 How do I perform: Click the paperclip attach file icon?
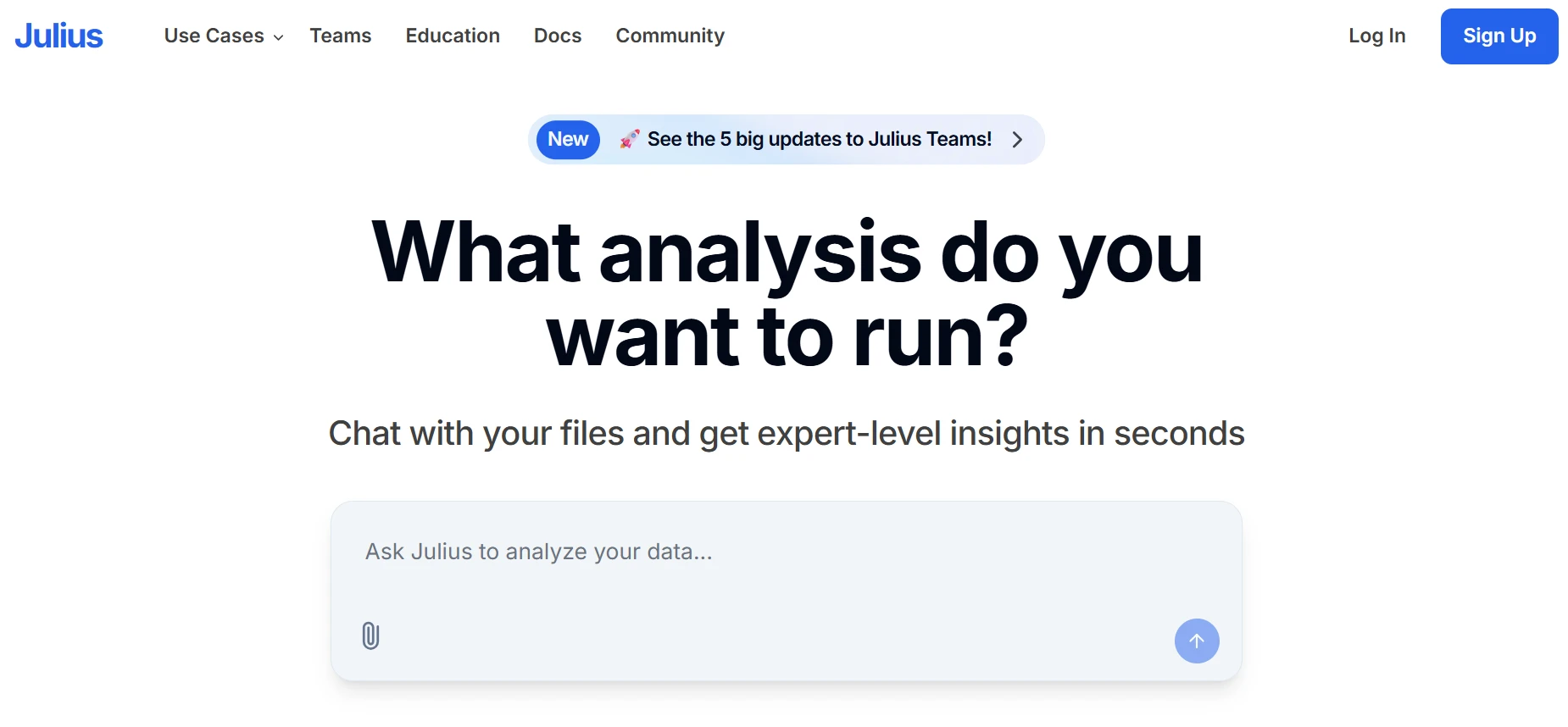[x=370, y=635]
